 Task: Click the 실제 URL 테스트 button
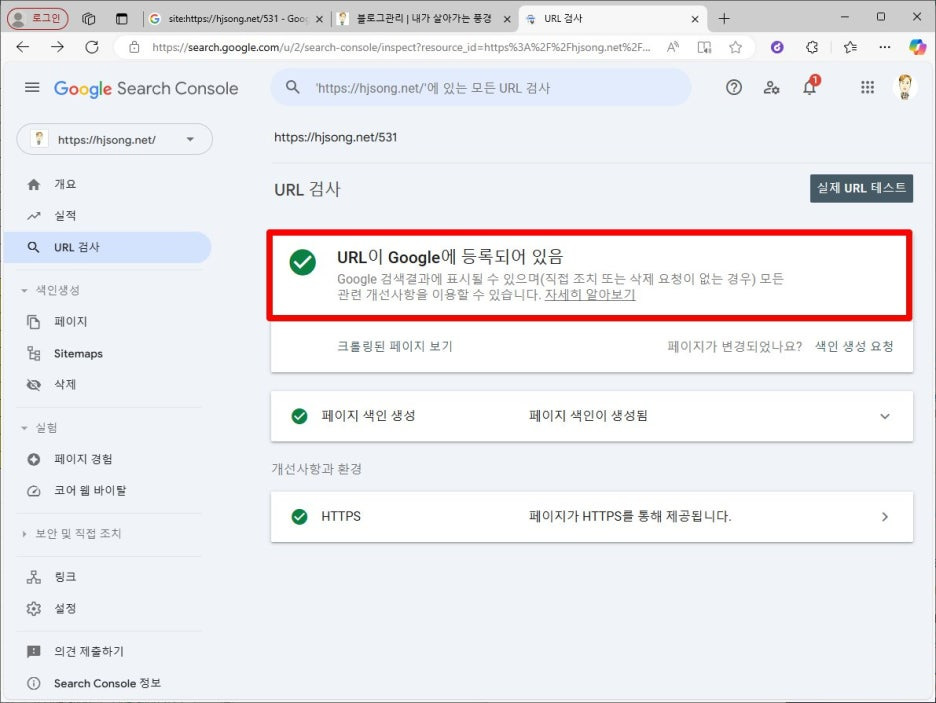(x=861, y=189)
